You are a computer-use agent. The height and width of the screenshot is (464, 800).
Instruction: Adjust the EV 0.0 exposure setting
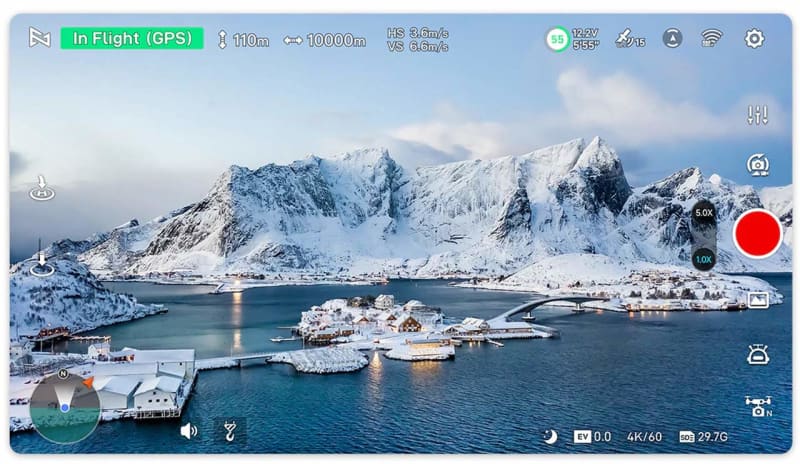point(592,437)
